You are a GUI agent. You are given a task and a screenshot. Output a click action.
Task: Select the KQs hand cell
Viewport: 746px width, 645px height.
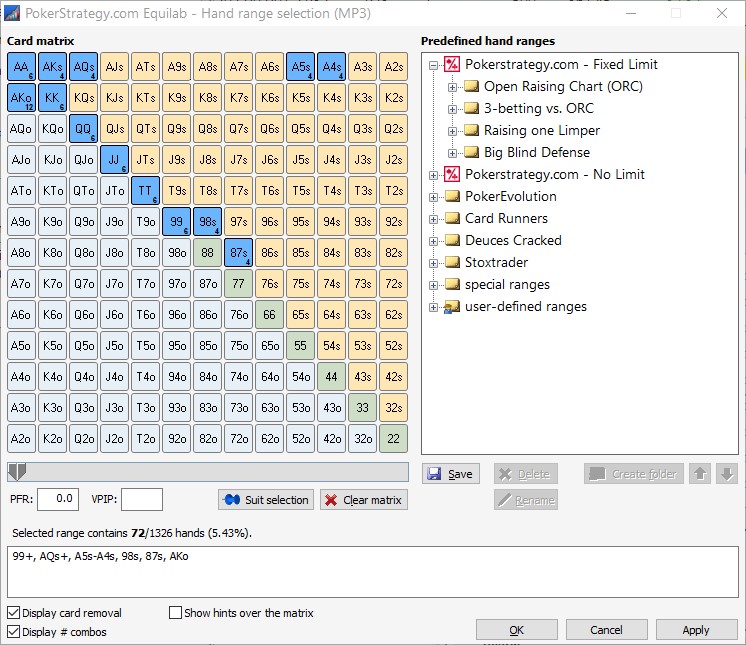tap(84, 98)
